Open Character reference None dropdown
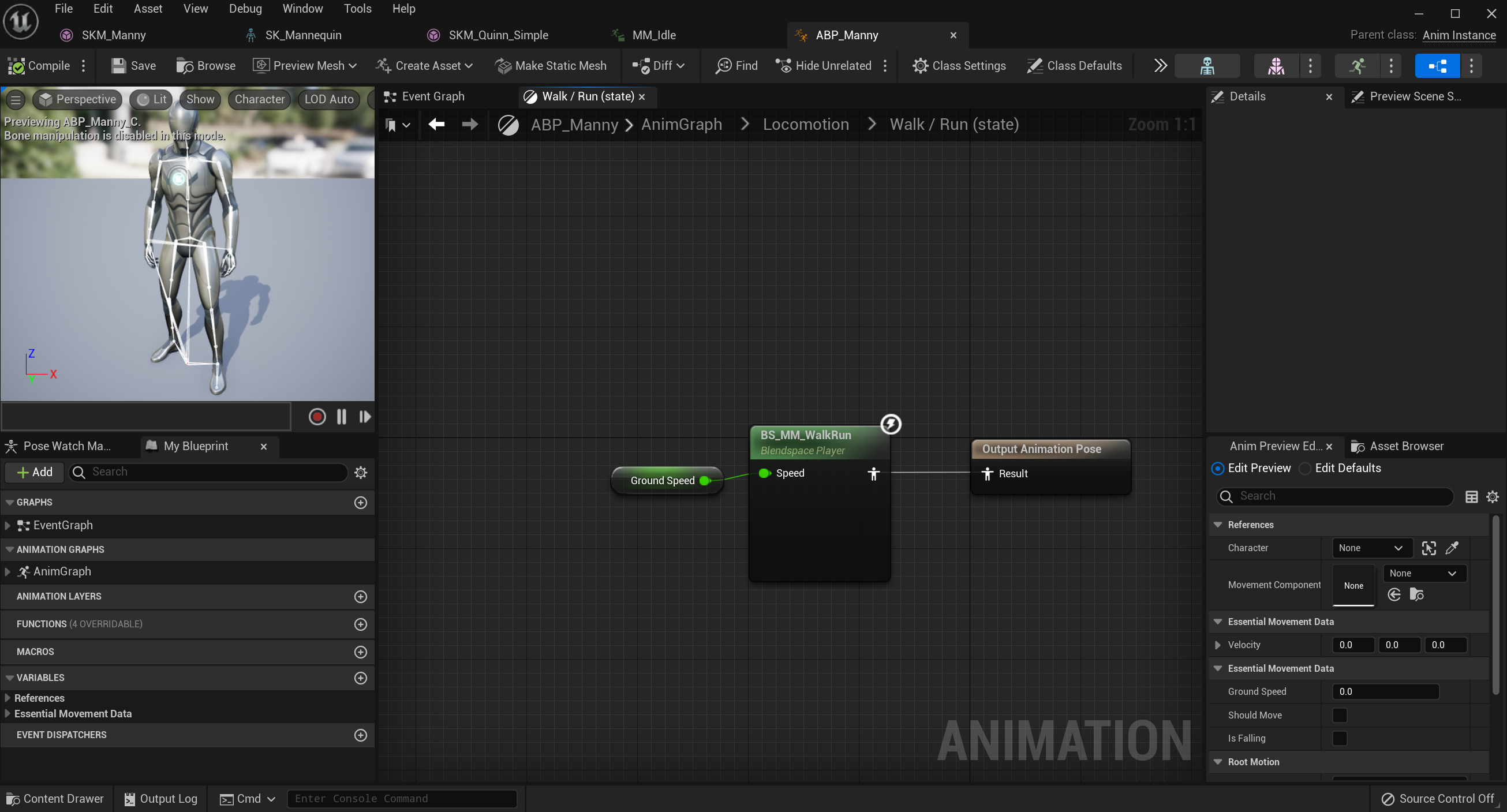This screenshot has height=812, width=1507. [x=1371, y=548]
